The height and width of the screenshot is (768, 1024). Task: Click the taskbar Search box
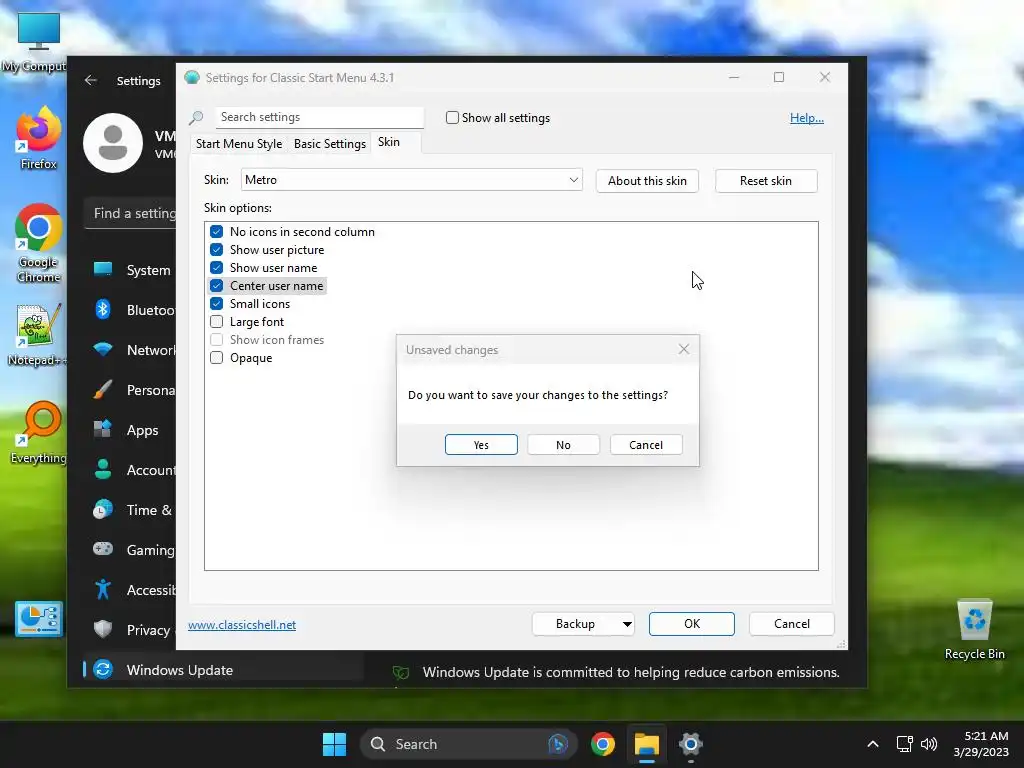[468, 744]
